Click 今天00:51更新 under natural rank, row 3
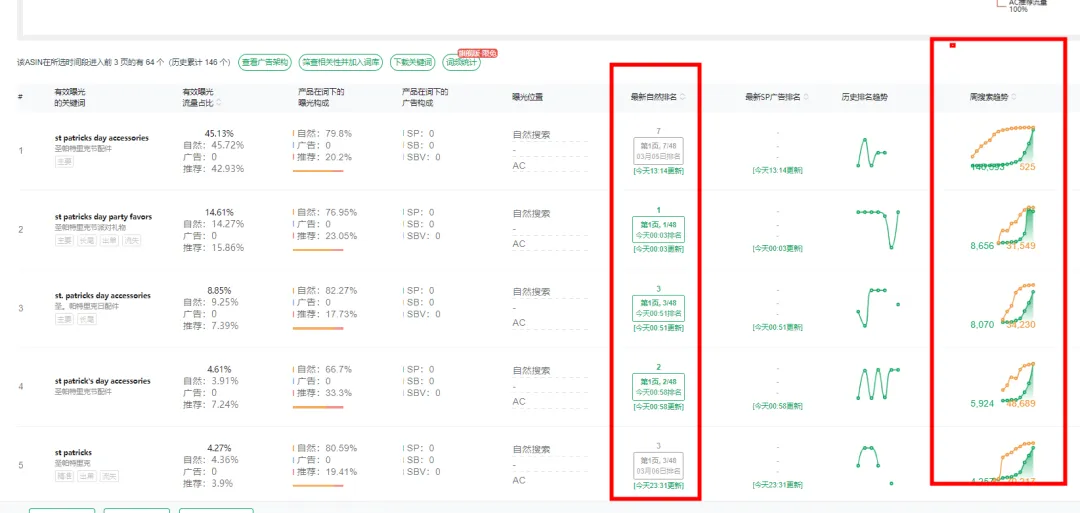 [x=658, y=328]
